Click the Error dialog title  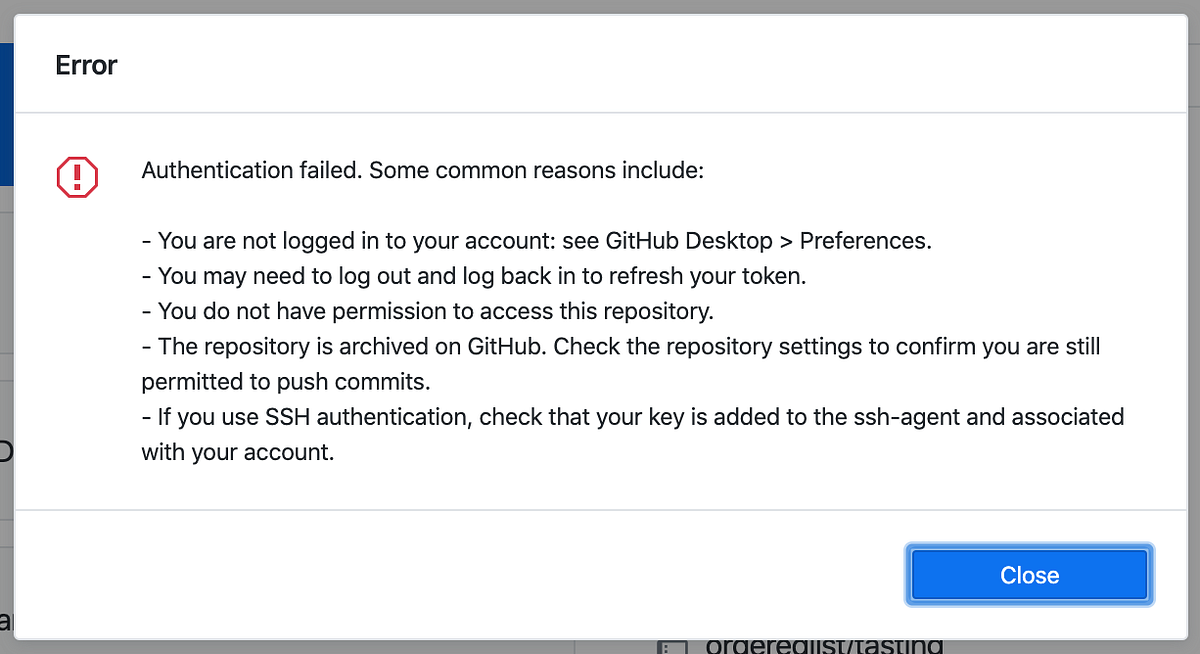86,64
